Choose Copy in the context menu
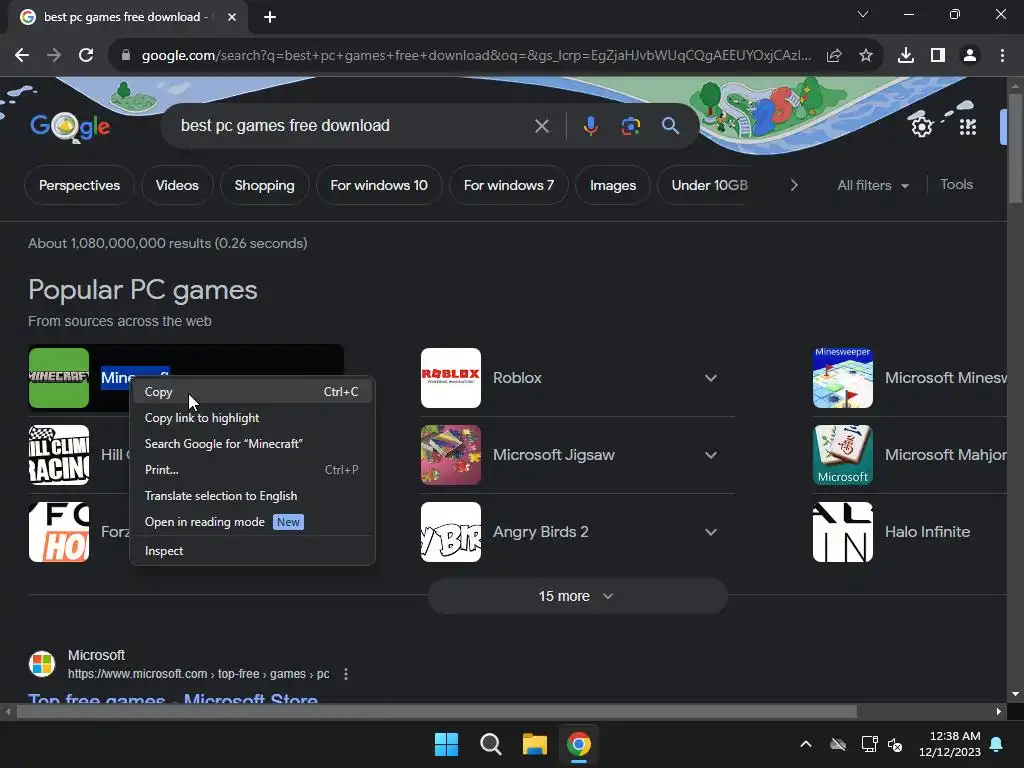 coord(251,392)
